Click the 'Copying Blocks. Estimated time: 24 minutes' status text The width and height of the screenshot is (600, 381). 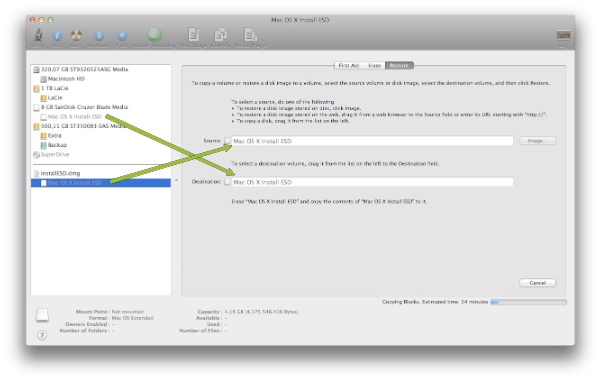click(x=435, y=302)
